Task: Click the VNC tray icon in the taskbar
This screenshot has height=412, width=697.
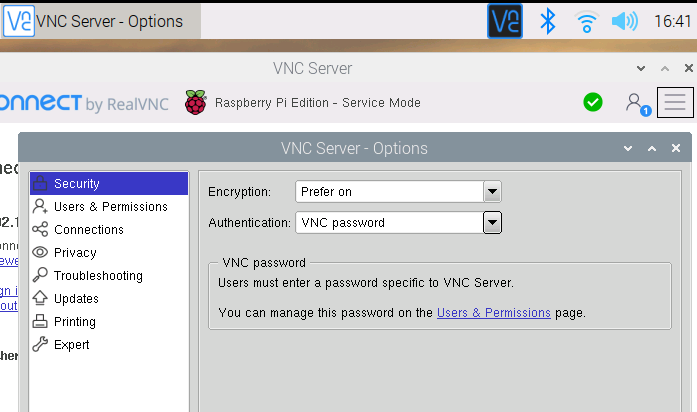Action: 505,21
